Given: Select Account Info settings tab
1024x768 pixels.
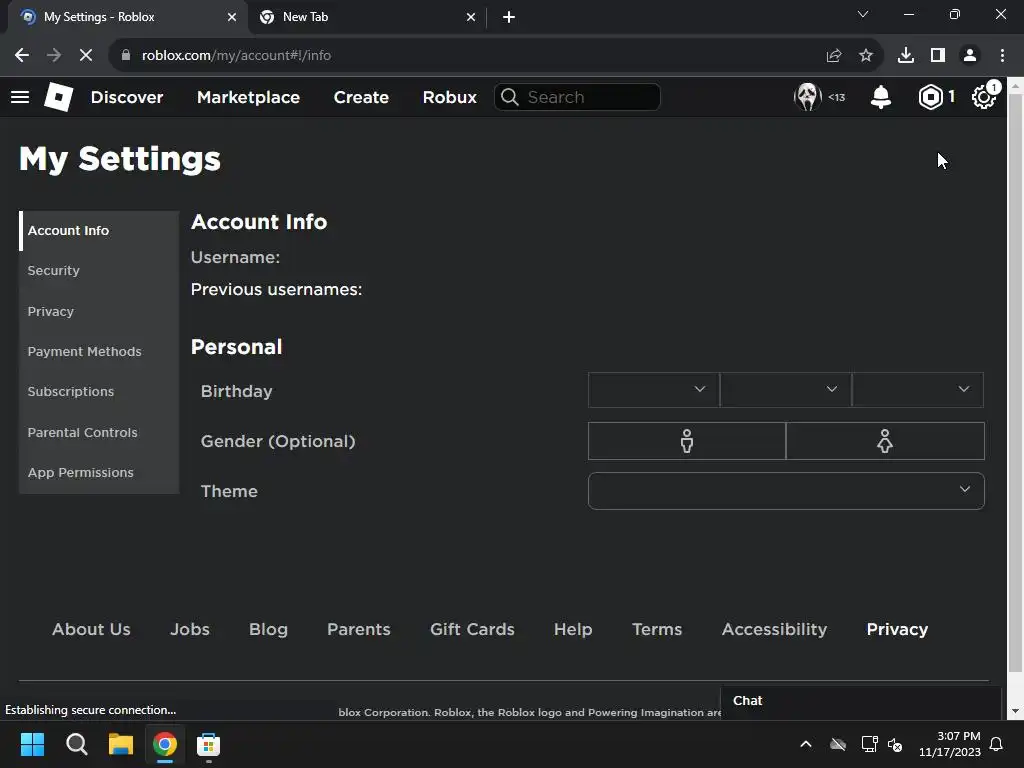Looking at the screenshot, I should 99,231.
